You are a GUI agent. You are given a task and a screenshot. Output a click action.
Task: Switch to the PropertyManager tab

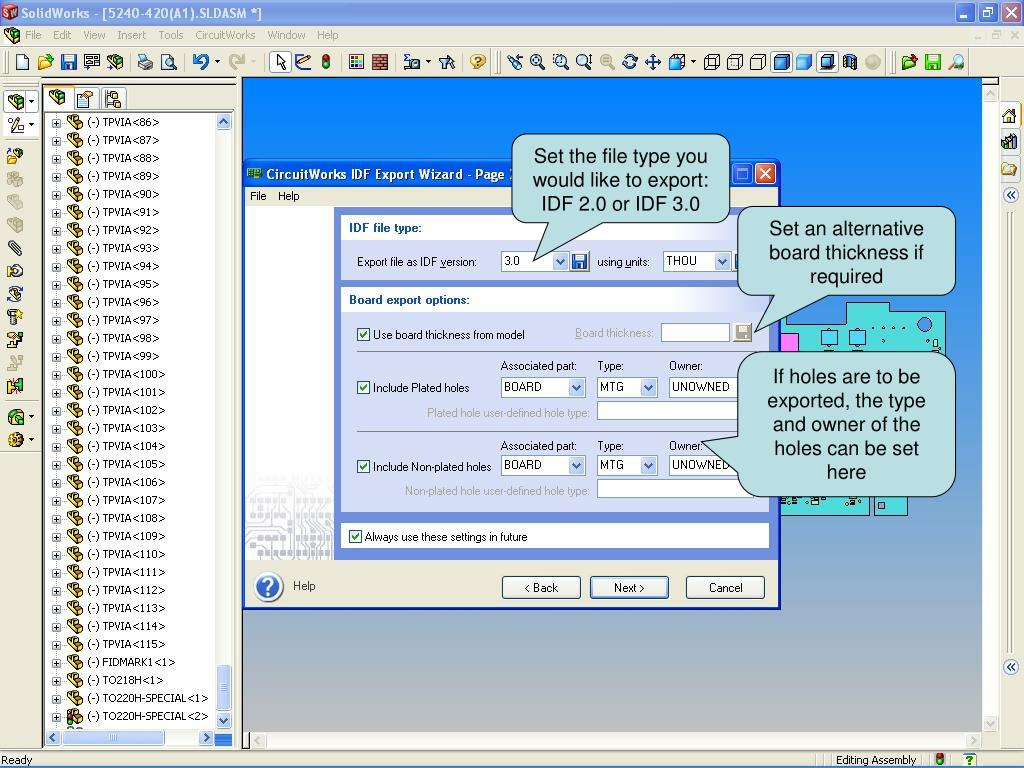coord(85,99)
